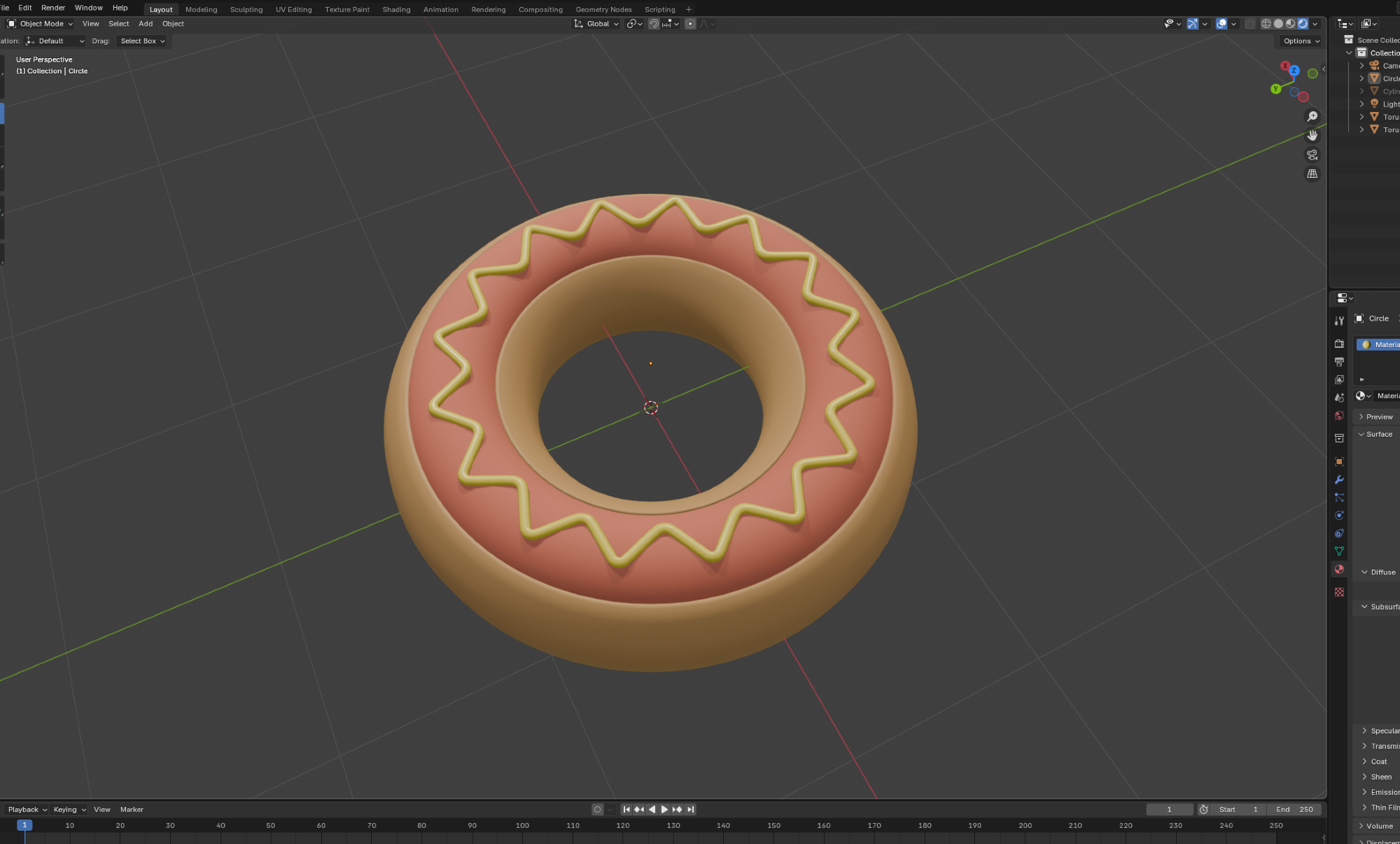Open the viewport Options button
This screenshot has width=1400, height=844.
[1301, 41]
